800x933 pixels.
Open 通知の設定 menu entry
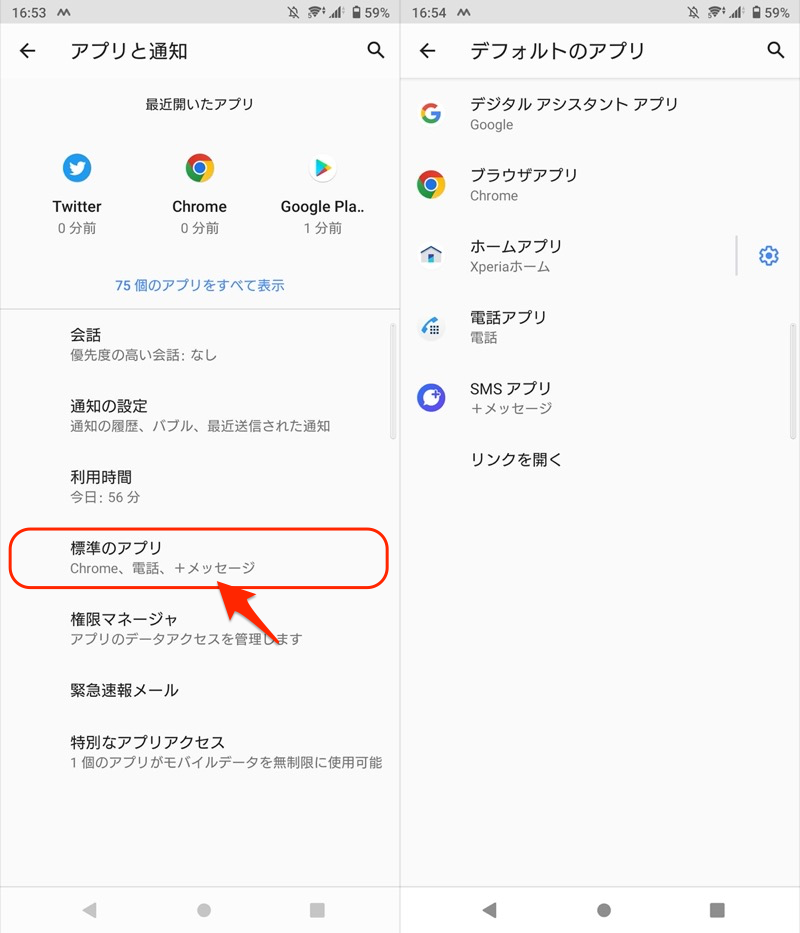(x=199, y=415)
